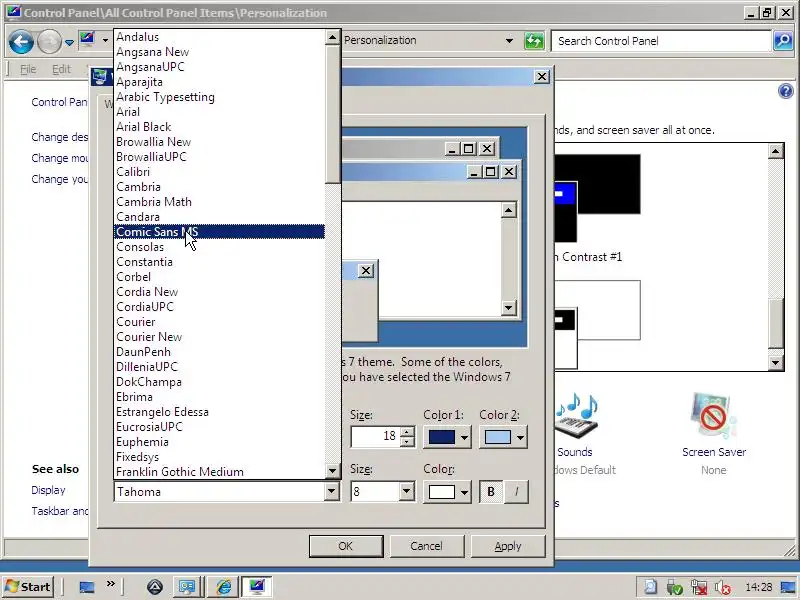Open the Color 1 dropdown arrow
The image size is (800, 600).
point(464,437)
